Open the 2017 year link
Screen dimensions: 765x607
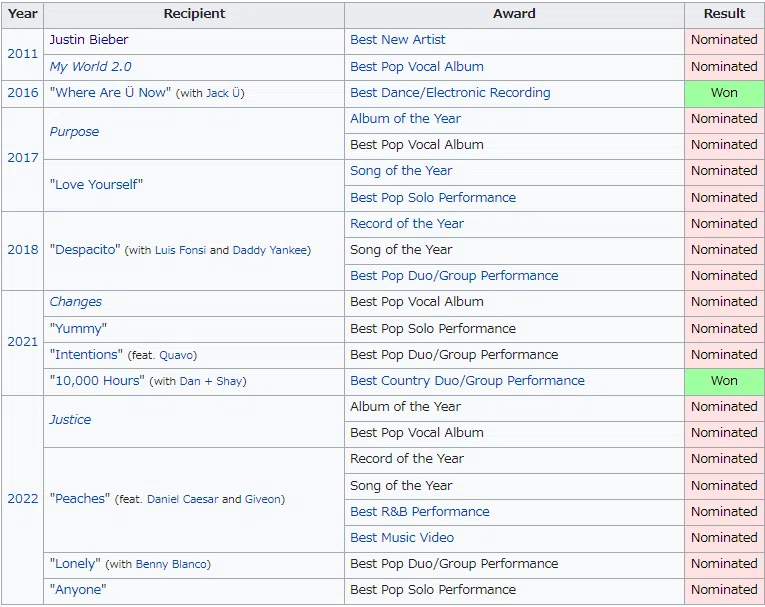click(22, 158)
